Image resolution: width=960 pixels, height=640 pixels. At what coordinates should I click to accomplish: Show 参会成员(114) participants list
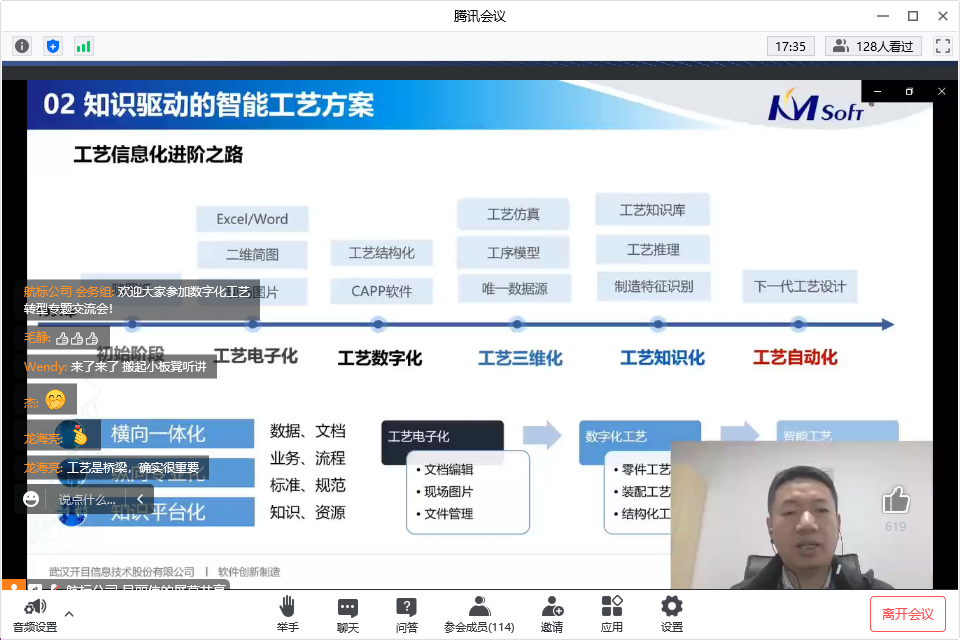point(479,613)
